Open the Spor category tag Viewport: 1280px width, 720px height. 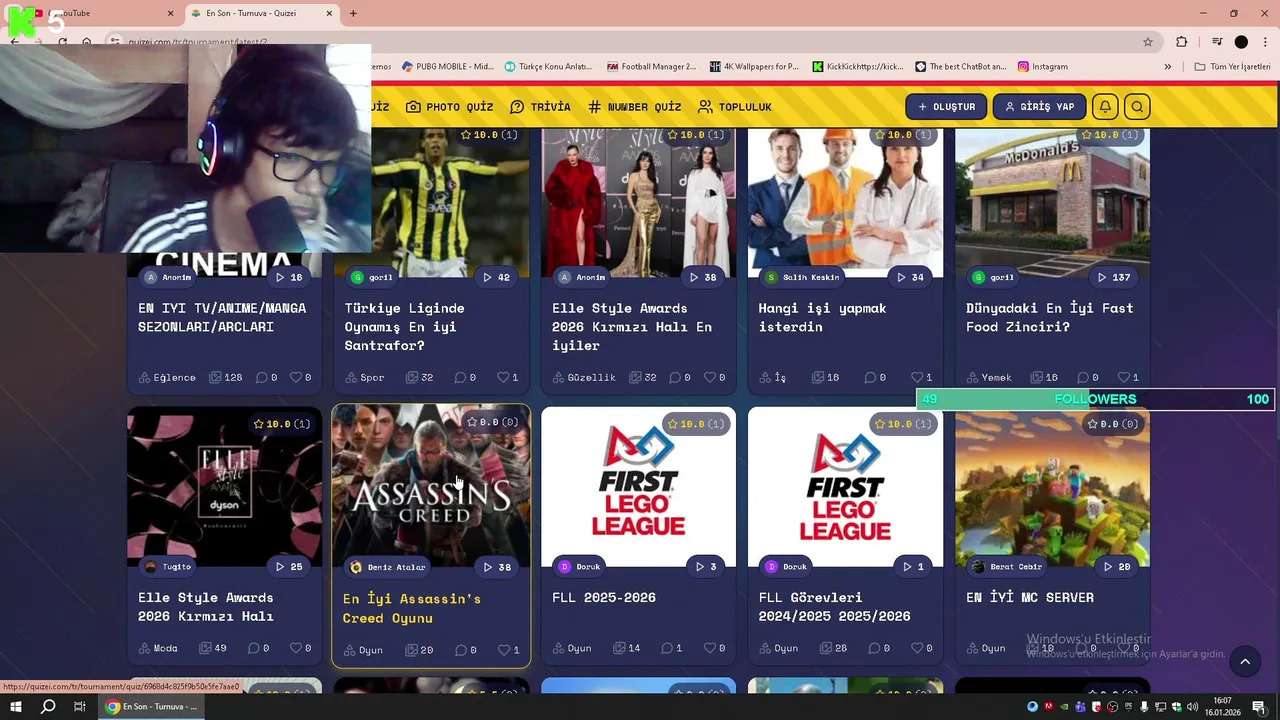pyautogui.click(x=364, y=377)
